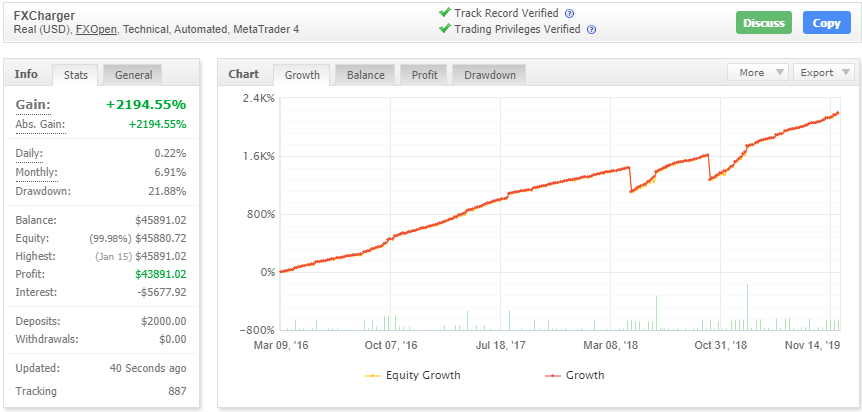Toggle Equity Growth series in chart legend
The height and width of the screenshot is (412, 862).
pyautogui.click(x=413, y=375)
